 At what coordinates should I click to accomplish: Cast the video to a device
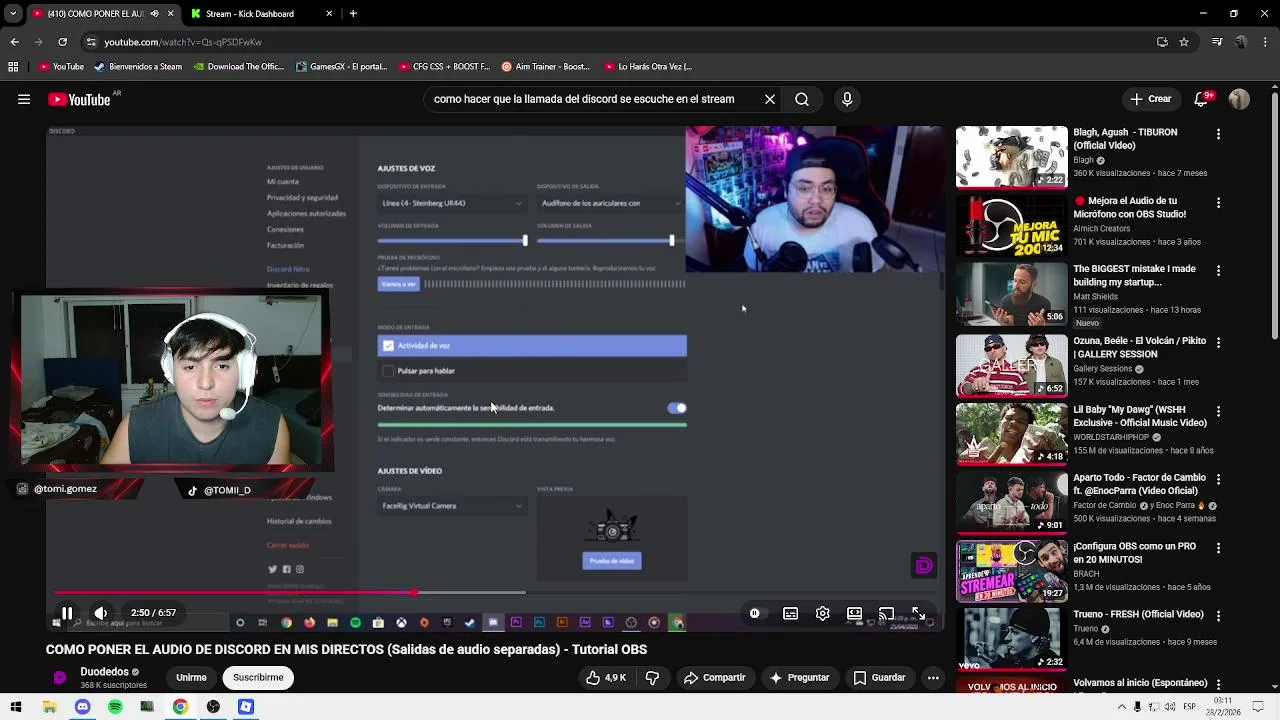click(x=886, y=613)
